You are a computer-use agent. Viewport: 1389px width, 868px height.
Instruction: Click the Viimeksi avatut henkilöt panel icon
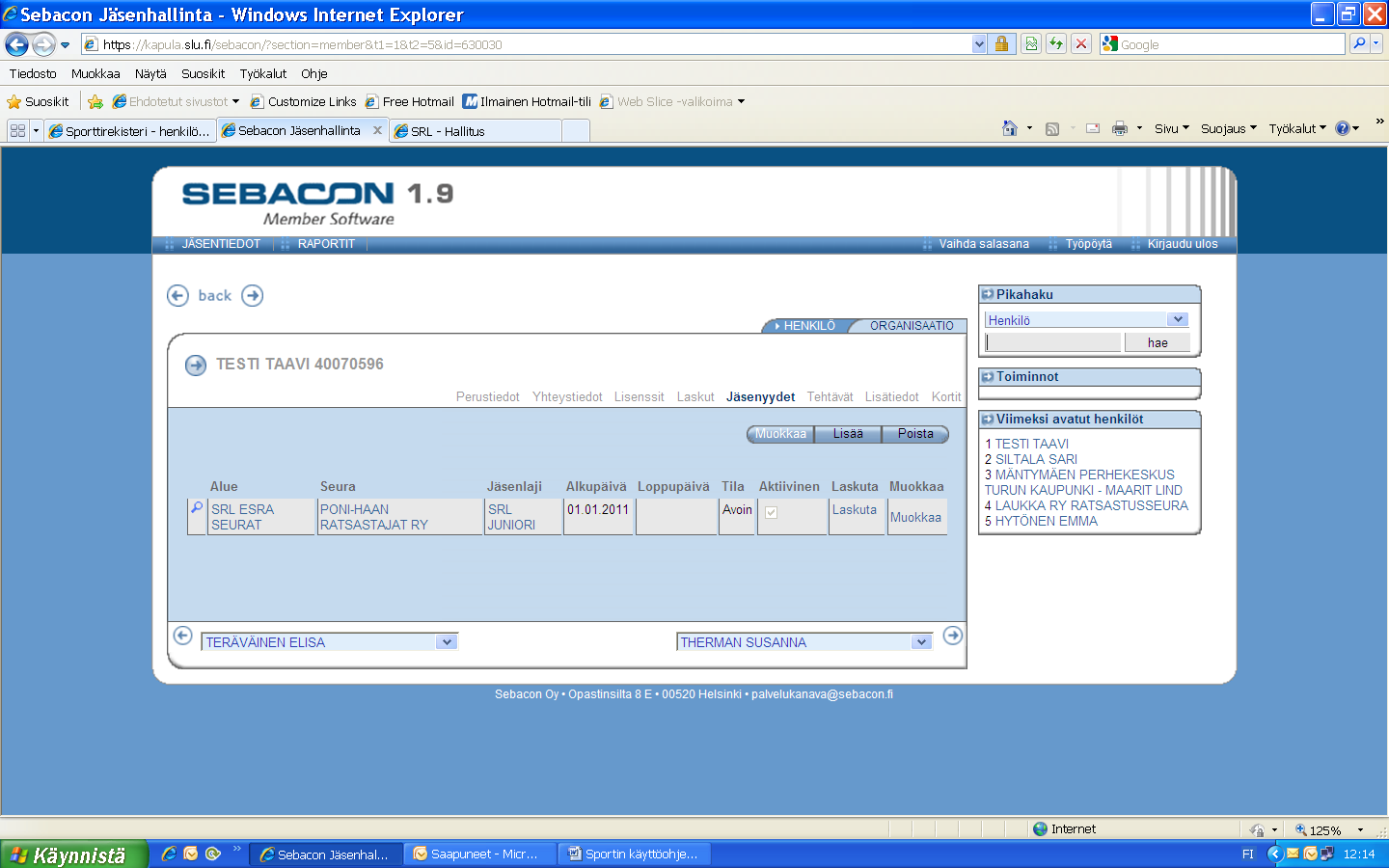point(988,419)
